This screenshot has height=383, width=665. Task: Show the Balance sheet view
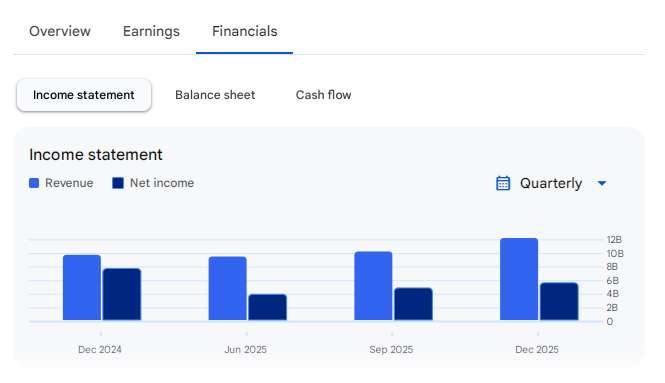[215, 95]
